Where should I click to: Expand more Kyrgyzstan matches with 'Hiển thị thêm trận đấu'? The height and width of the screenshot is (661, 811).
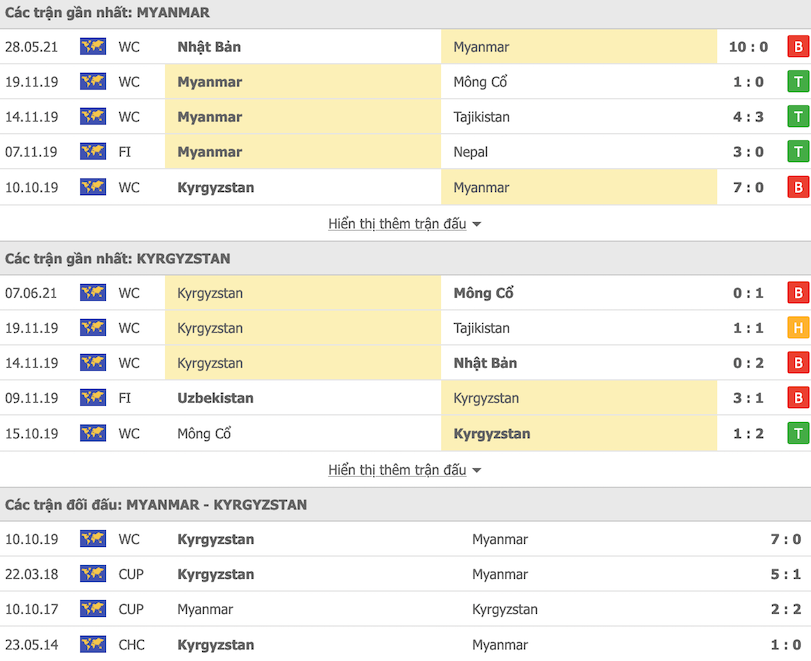click(x=397, y=470)
